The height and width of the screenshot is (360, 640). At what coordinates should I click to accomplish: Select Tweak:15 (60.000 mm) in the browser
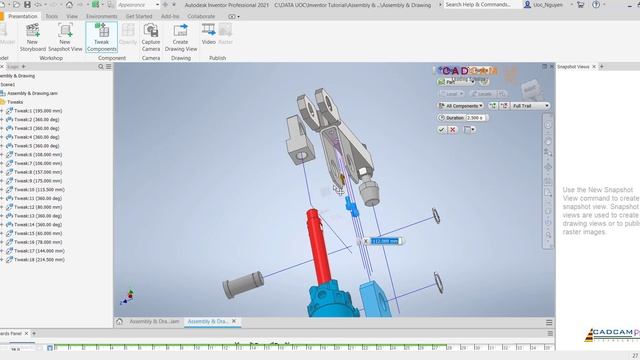click(x=38, y=233)
